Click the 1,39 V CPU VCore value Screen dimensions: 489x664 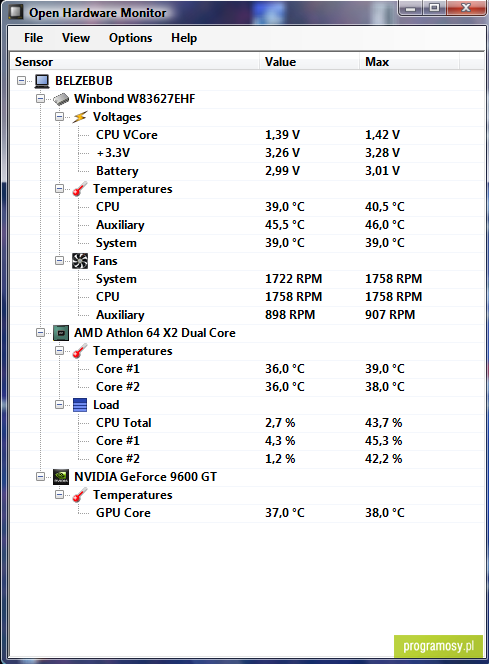pos(282,135)
